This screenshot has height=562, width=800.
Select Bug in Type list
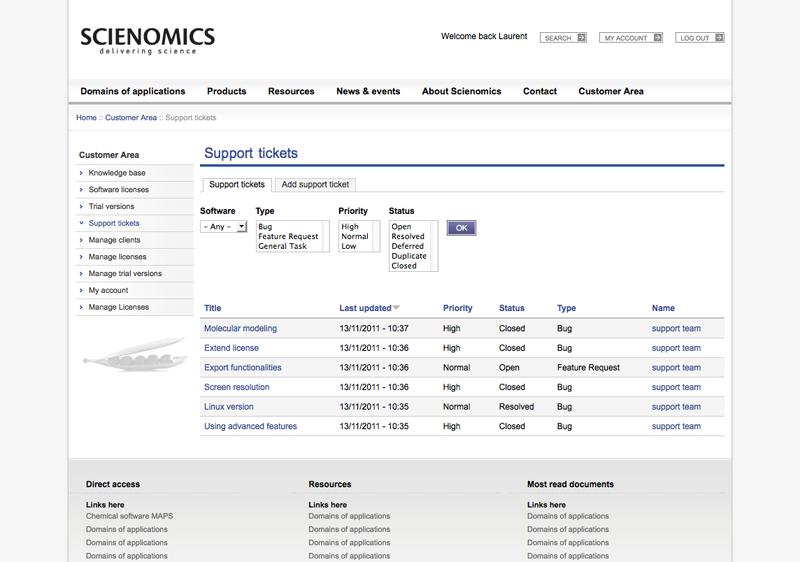[265, 226]
